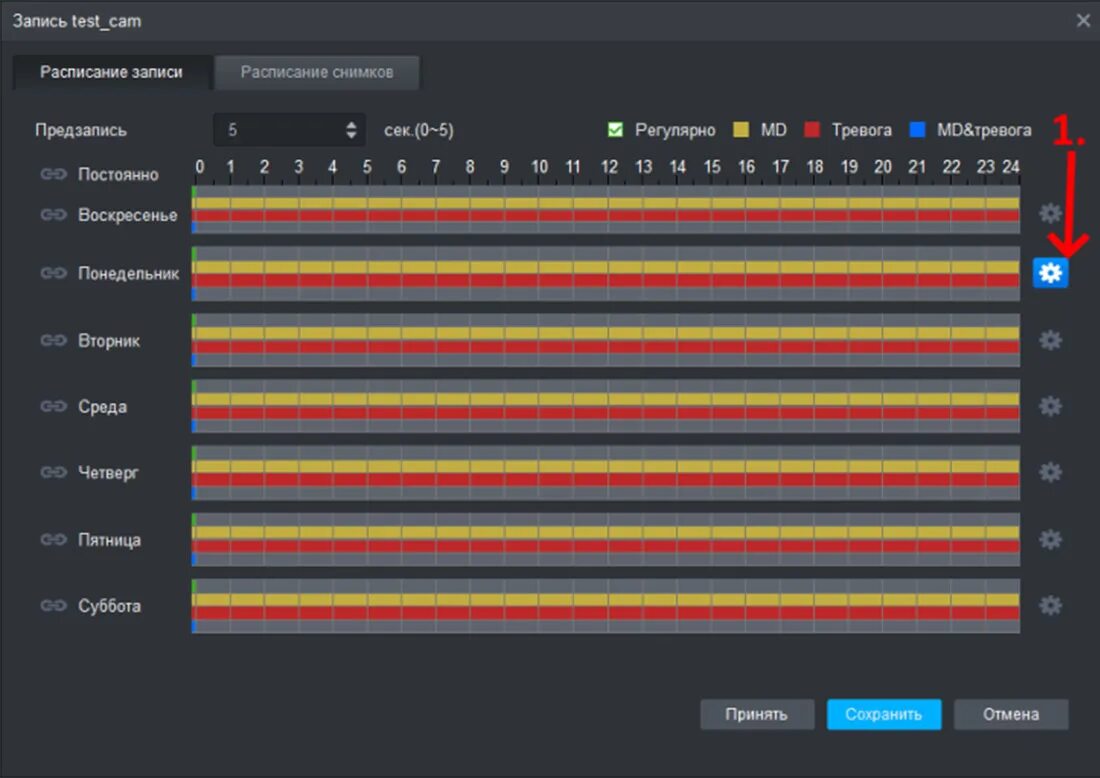Click the Понедельник schedule timeline bar
Viewport: 1100px width, 778px height.
point(606,273)
